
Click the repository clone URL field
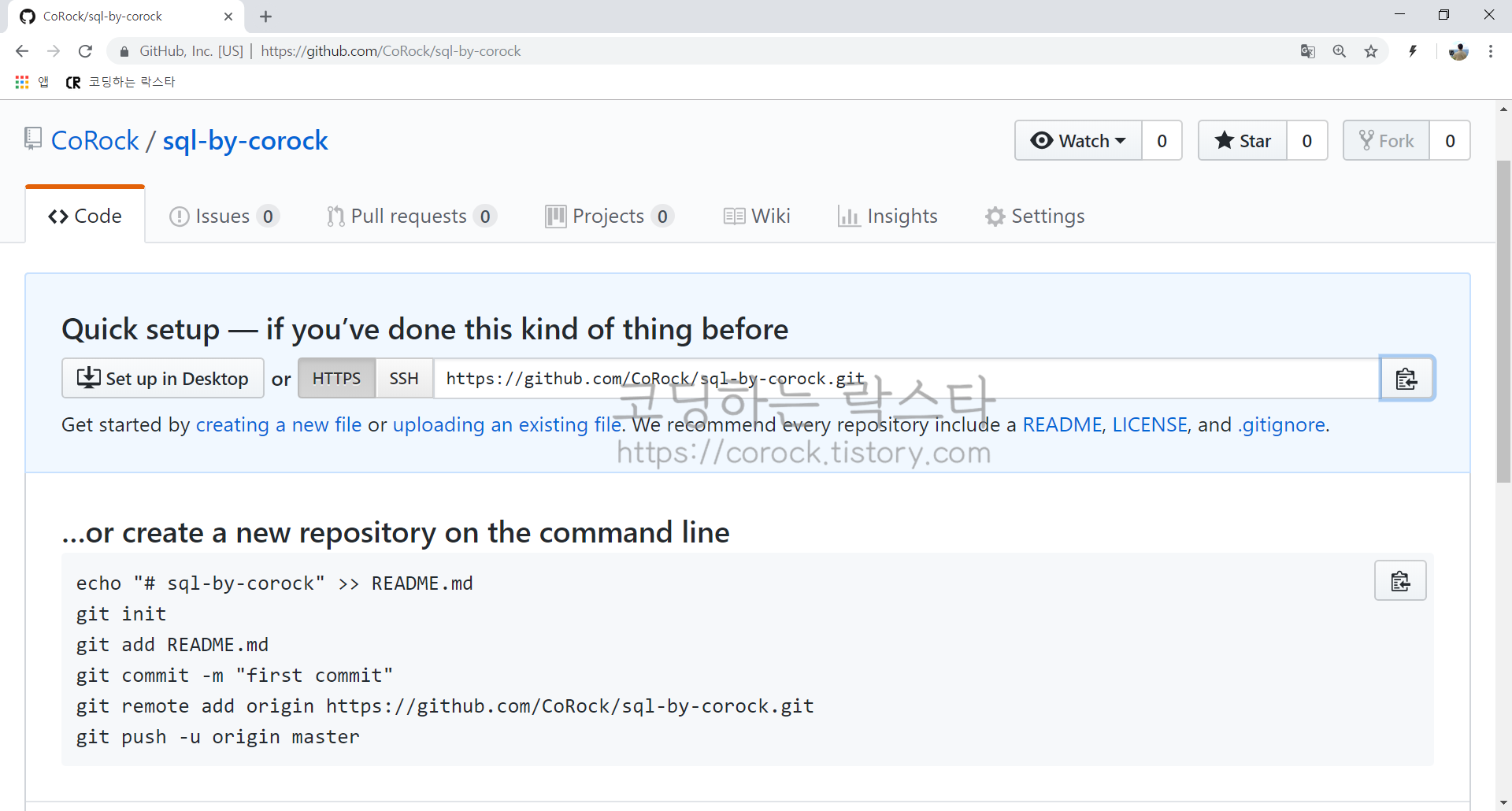coord(906,379)
